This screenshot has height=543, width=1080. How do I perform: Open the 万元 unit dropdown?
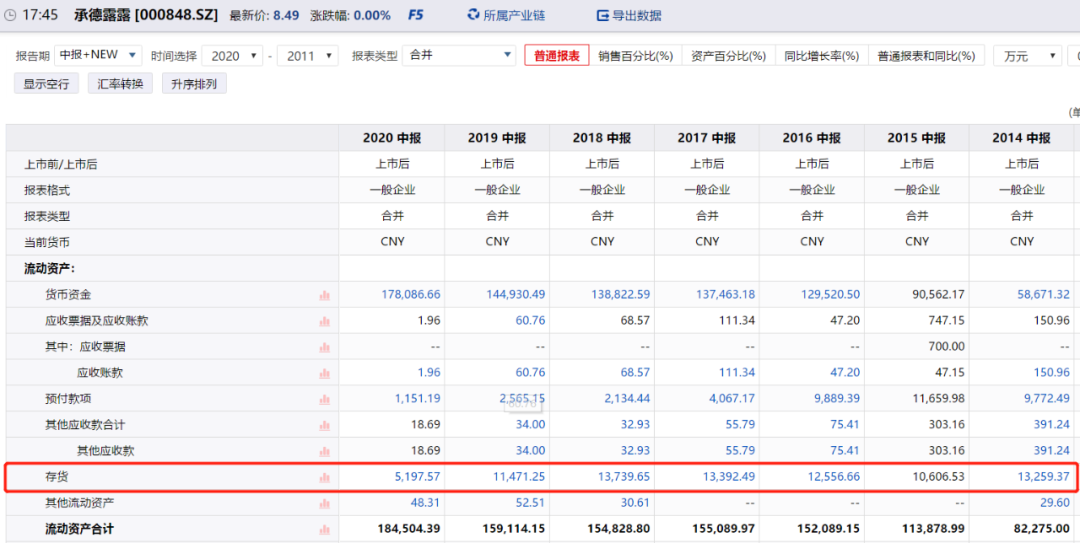(x=1029, y=56)
